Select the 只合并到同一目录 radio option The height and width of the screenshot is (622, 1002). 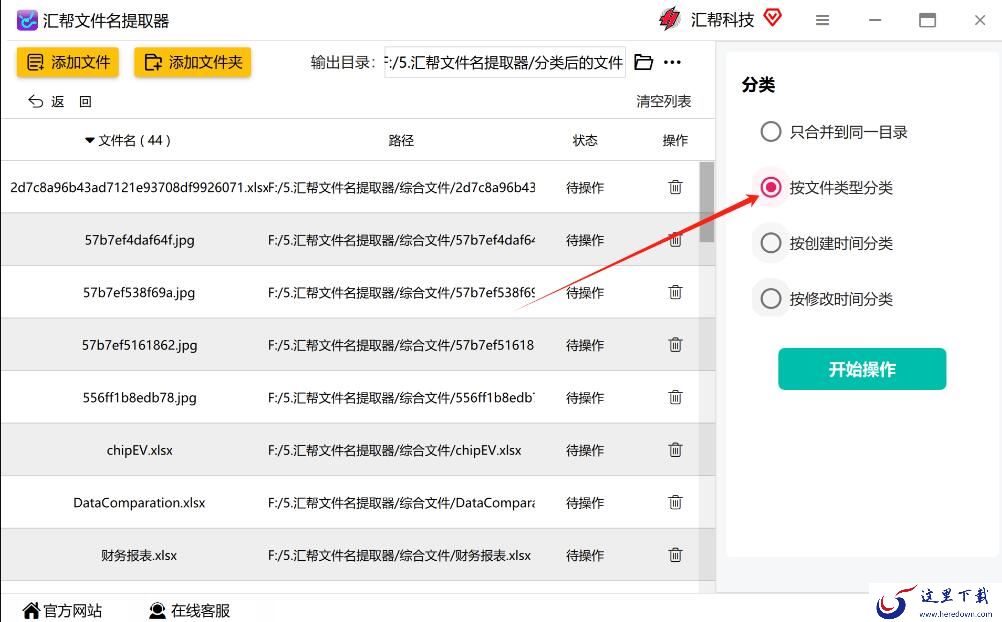click(x=771, y=132)
